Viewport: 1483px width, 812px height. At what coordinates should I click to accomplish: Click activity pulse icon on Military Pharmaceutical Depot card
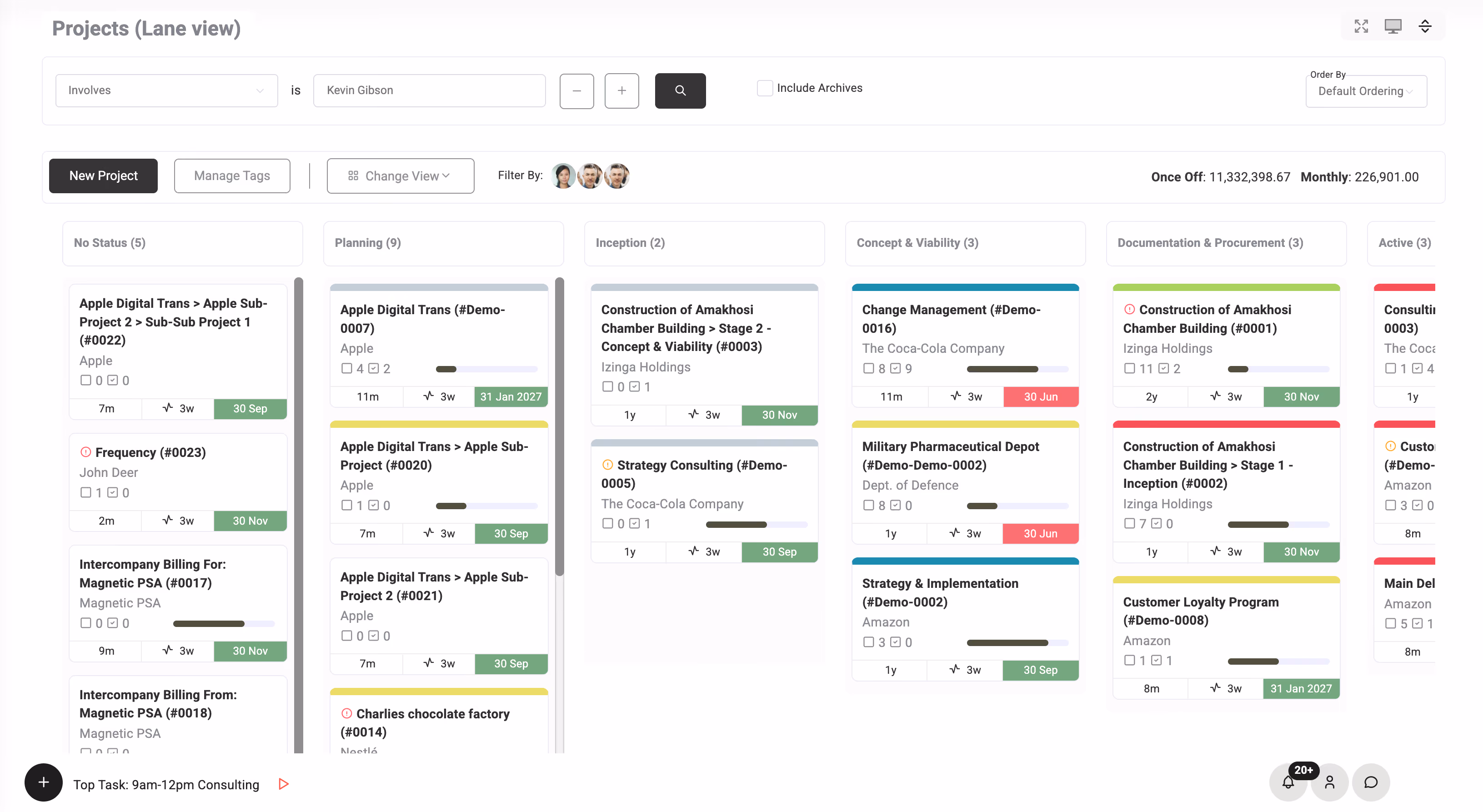(955, 533)
